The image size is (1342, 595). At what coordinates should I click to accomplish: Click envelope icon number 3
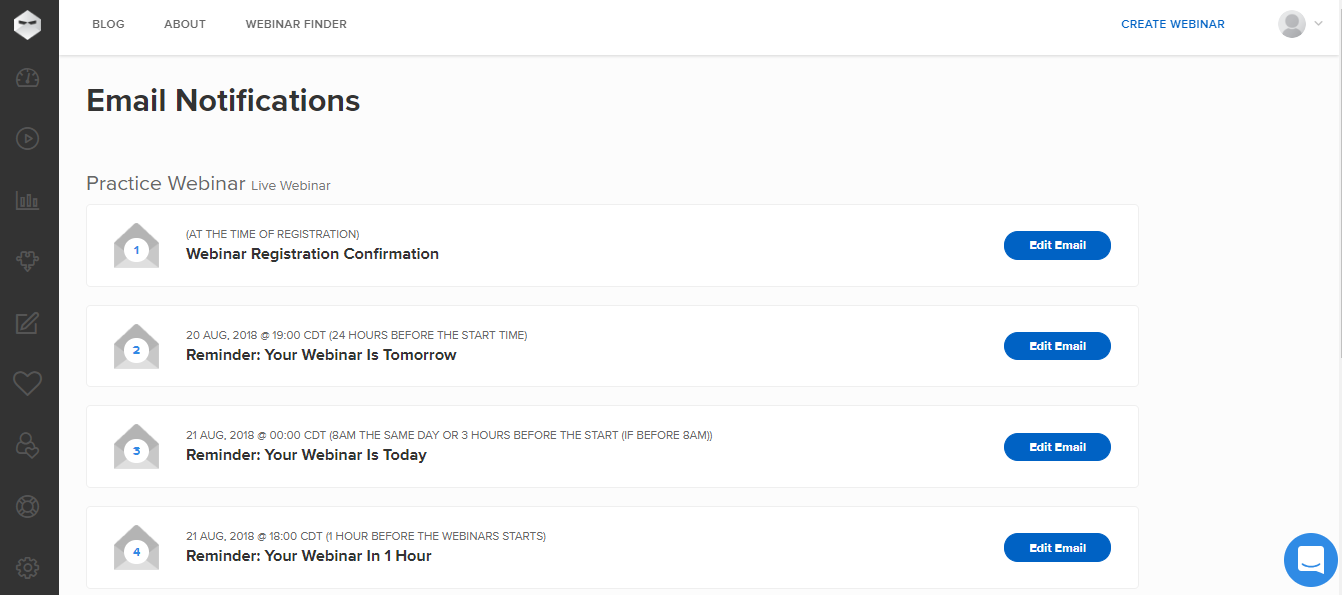[137, 447]
